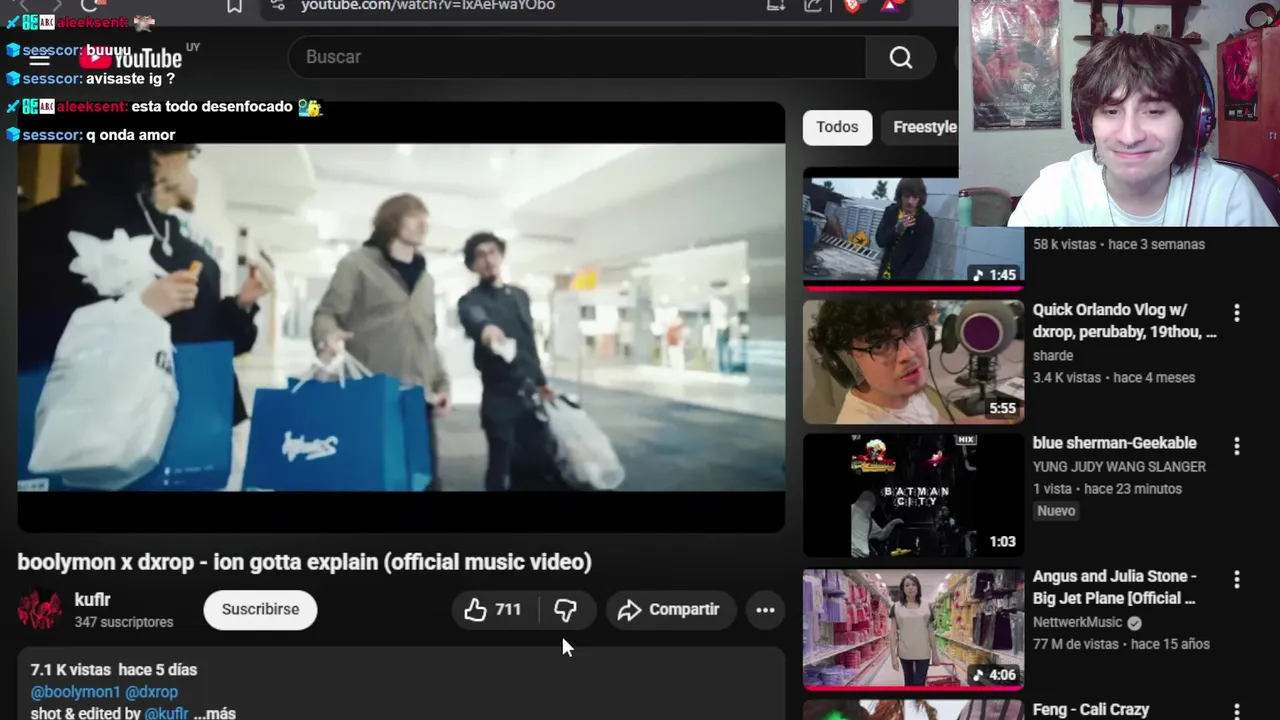The width and height of the screenshot is (1280, 720).
Task: Open options menu for blue sherman-Geekable
Action: [x=1237, y=446]
